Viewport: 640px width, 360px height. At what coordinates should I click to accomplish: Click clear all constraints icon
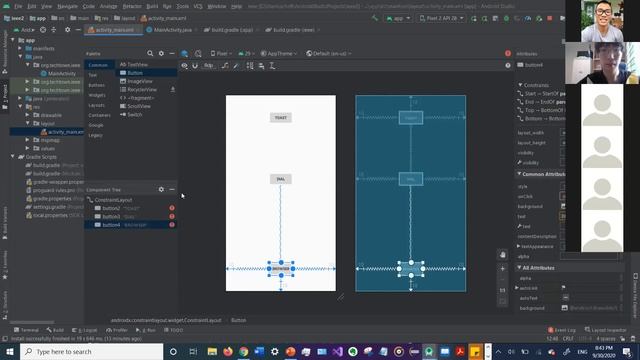click(225, 66)
